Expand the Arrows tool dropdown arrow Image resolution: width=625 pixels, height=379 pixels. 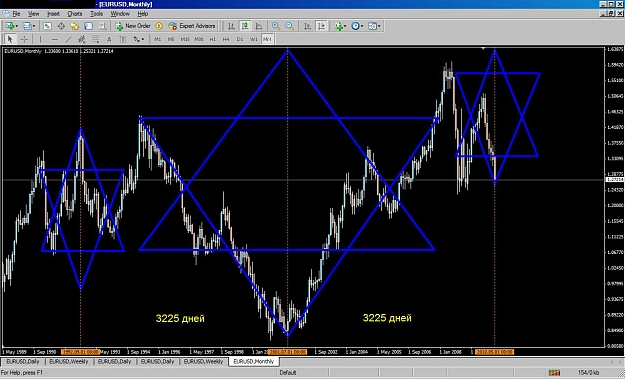[x=143, y=39]
